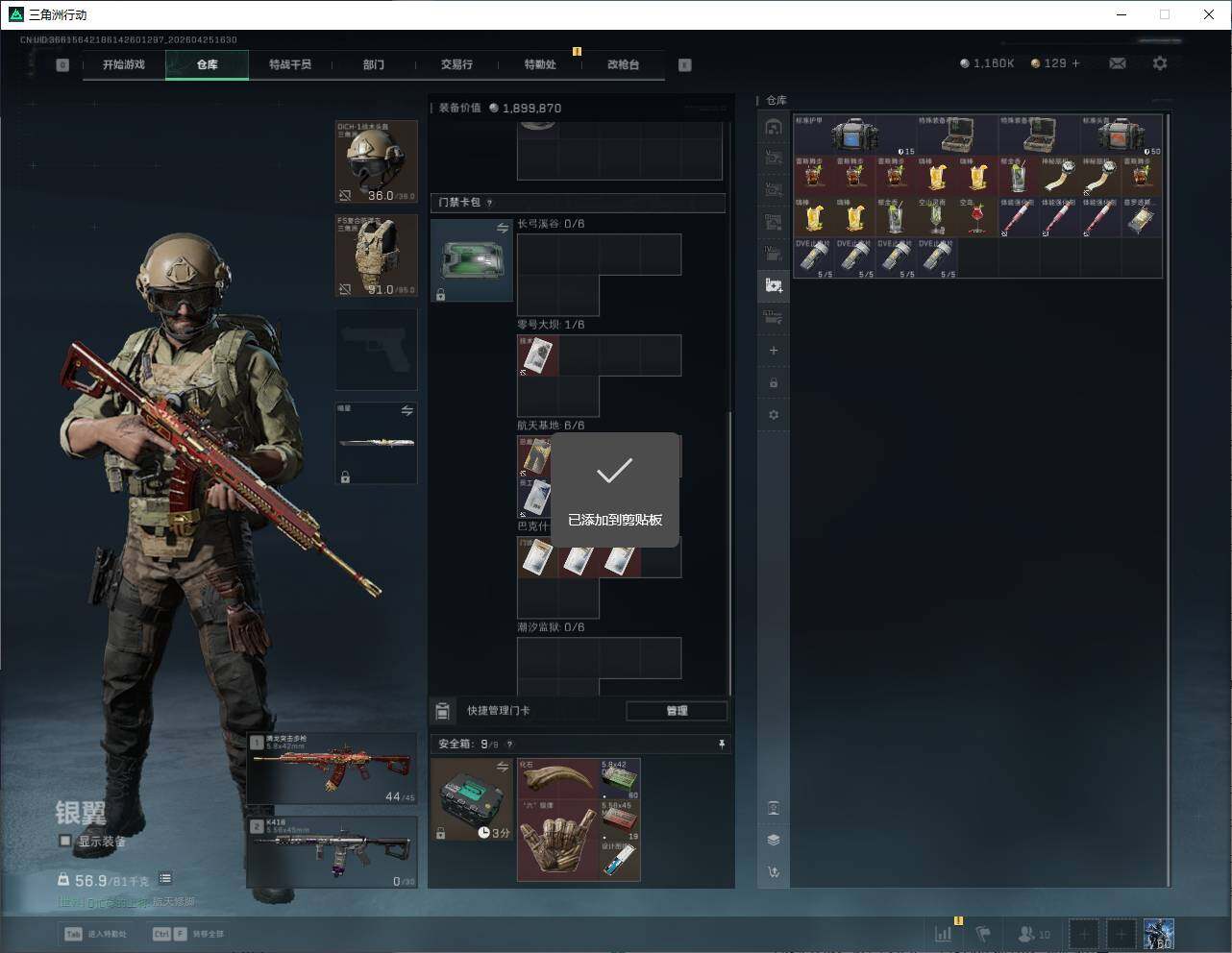
Task: Open the 特战干员 tab
Action: pos(290,64)
